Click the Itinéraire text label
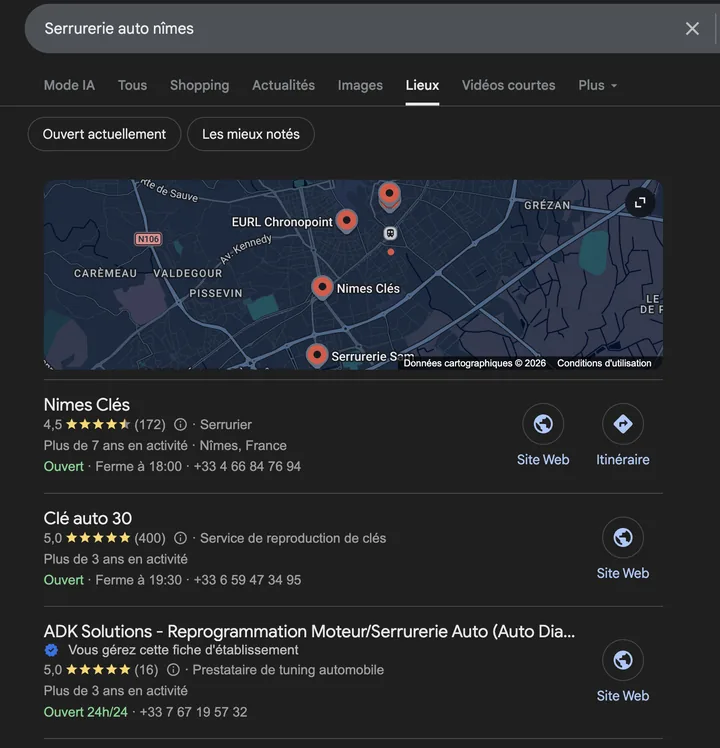Screen dimensions: 720x748 tap(623, 459)
